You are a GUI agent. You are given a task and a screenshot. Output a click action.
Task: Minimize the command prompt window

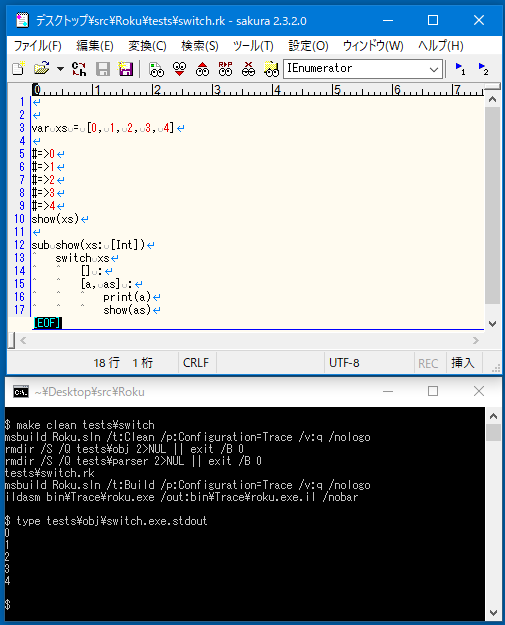pyautogui.click(x=388, y=391)
